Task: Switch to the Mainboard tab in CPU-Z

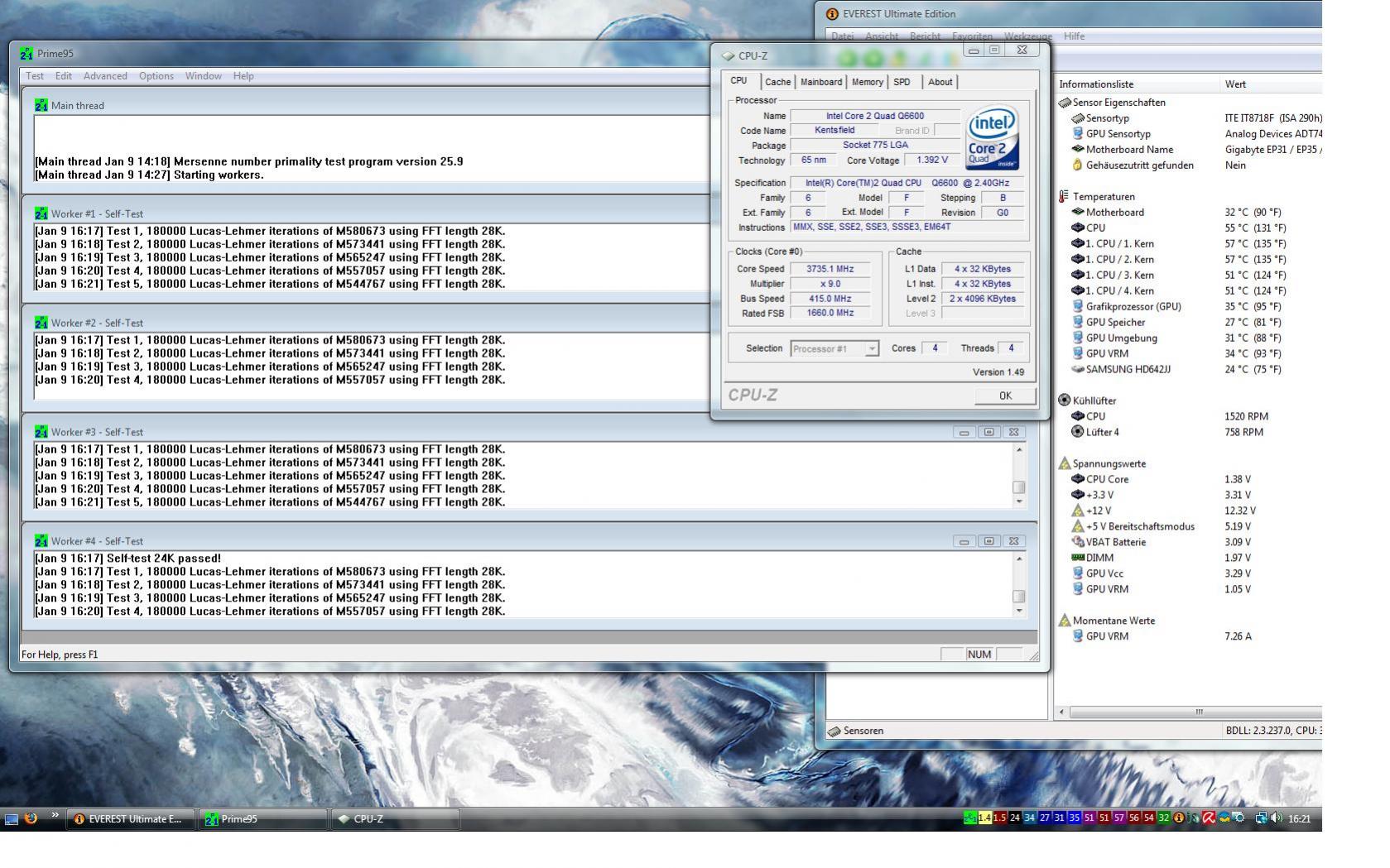Action: coord(821,82)
